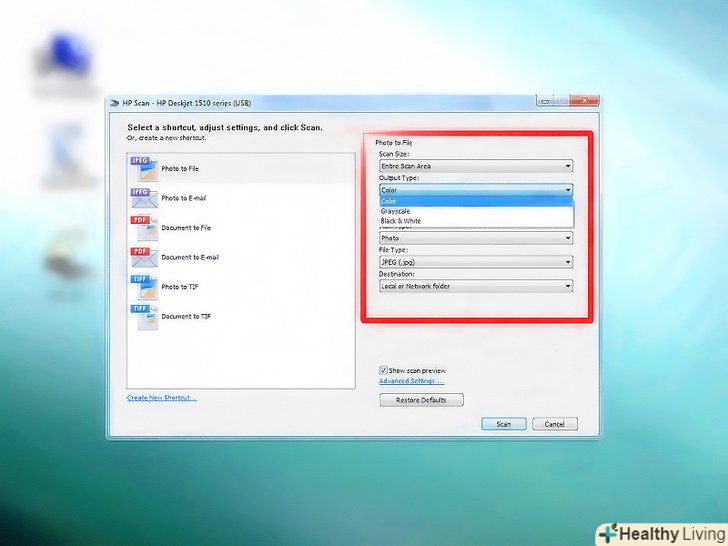The height and width of the screenshot is (546, 728).
Task: Select the 'Photo to E-mail' shortcut label
Action: pyautogui.click(x=184, y=198)
